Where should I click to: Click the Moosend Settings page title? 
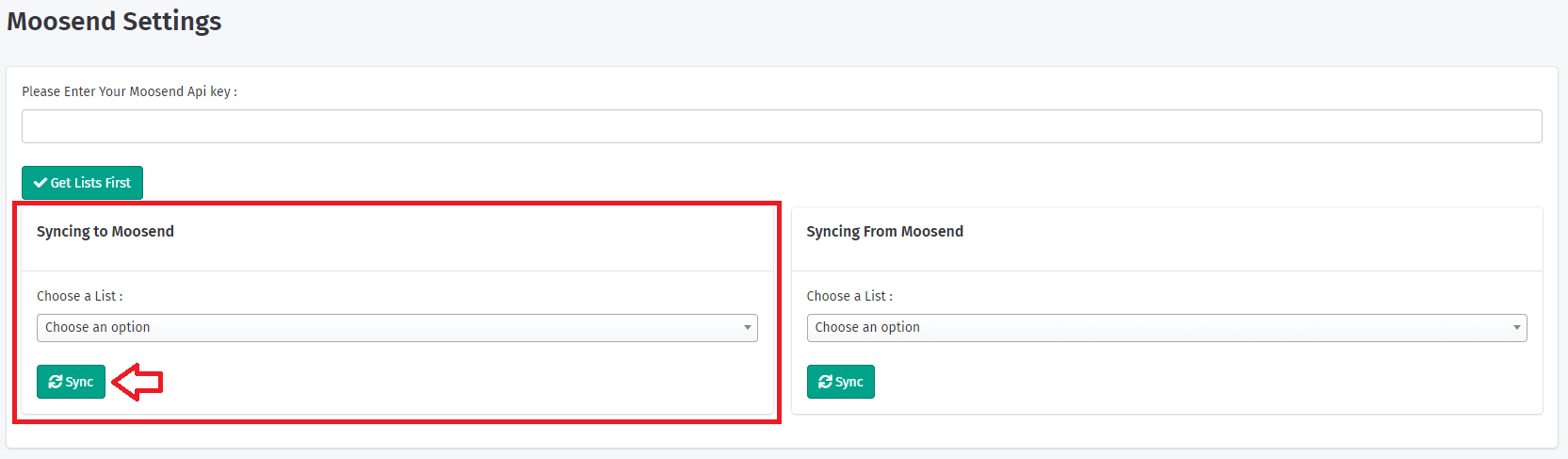click(114, 21)
